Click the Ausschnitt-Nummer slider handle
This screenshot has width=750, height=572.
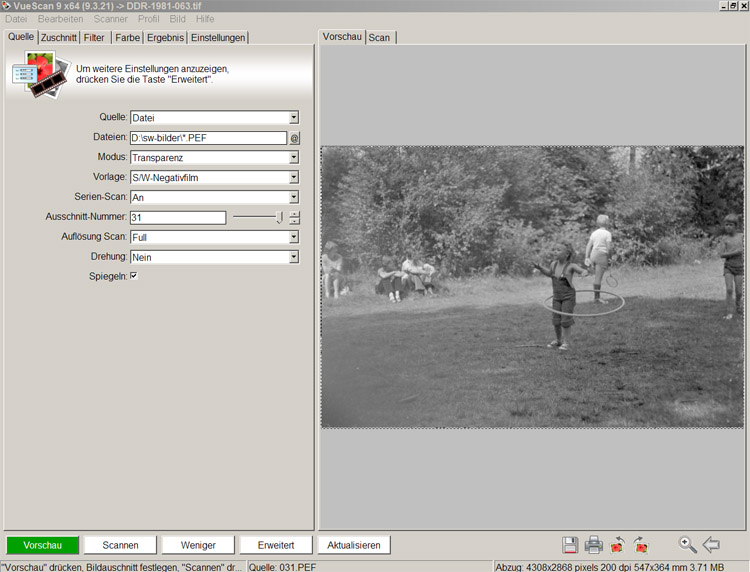279,217
